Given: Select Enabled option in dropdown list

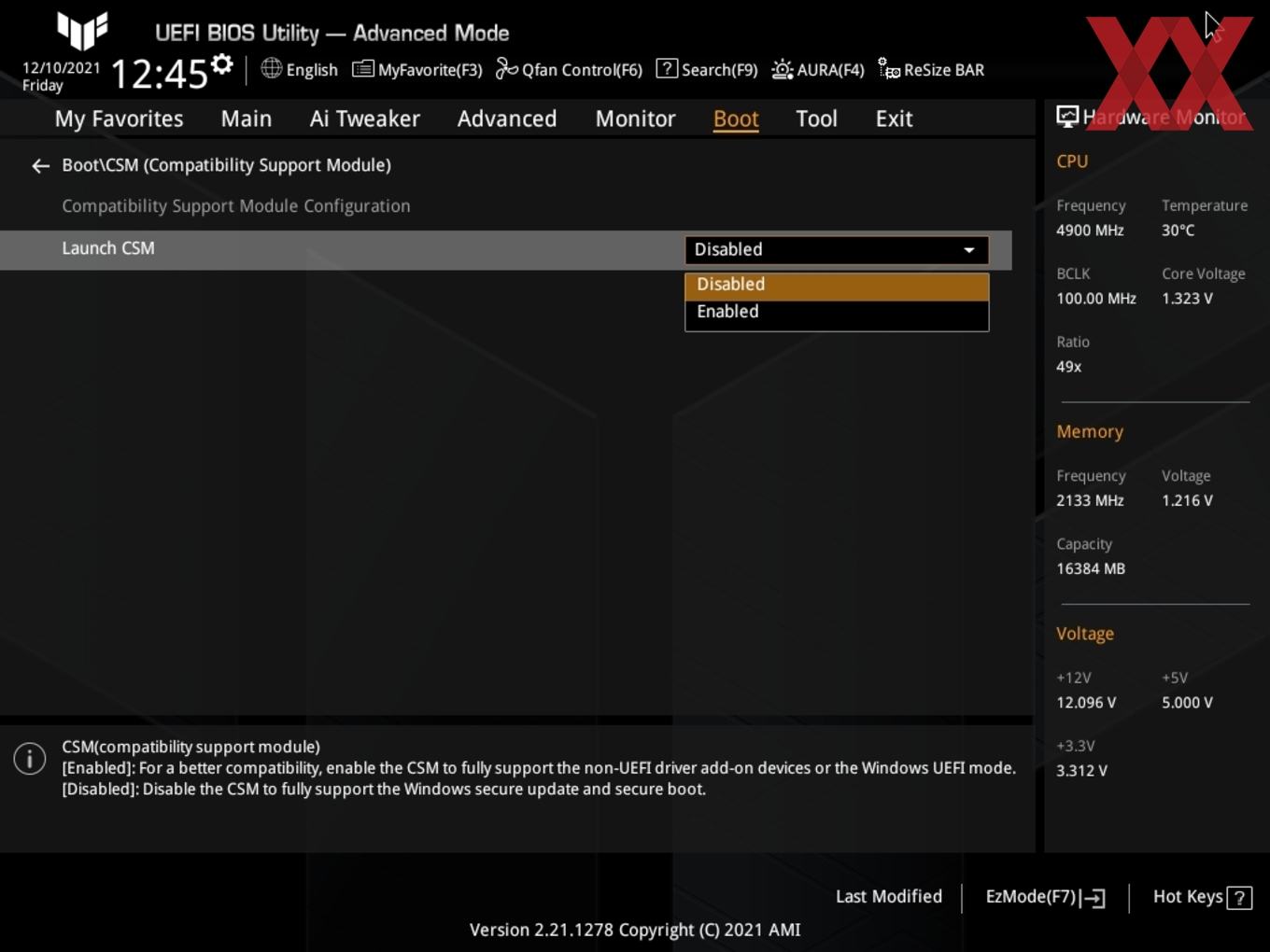Looking at the screenshot, I should click(837, 312).
